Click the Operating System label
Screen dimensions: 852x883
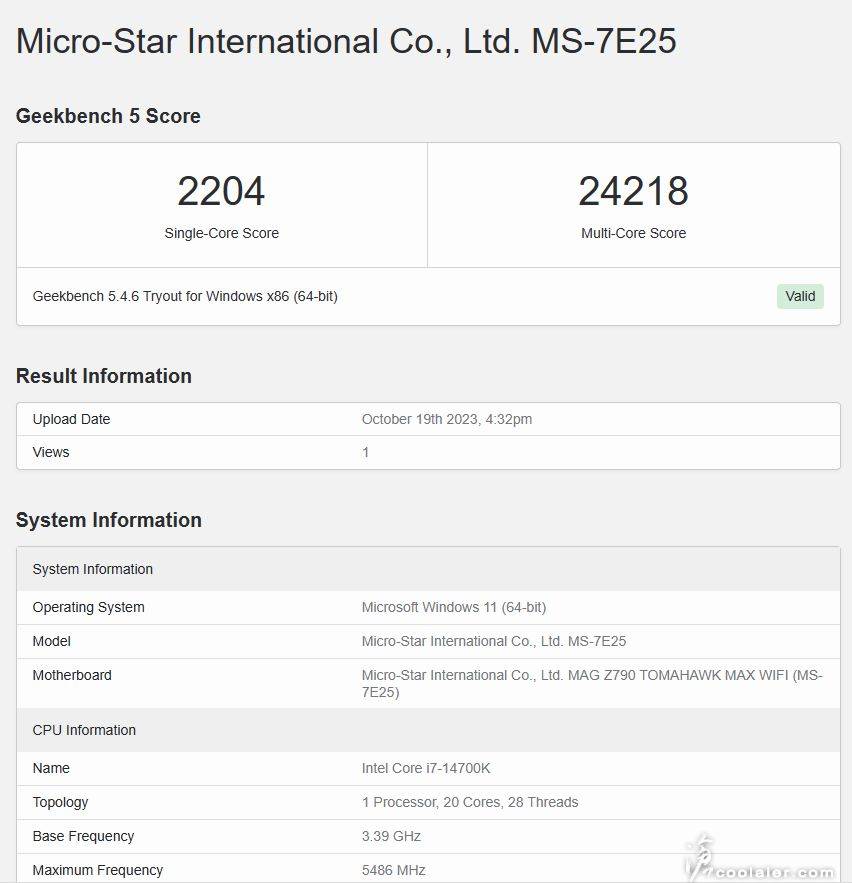pos(88,607)
